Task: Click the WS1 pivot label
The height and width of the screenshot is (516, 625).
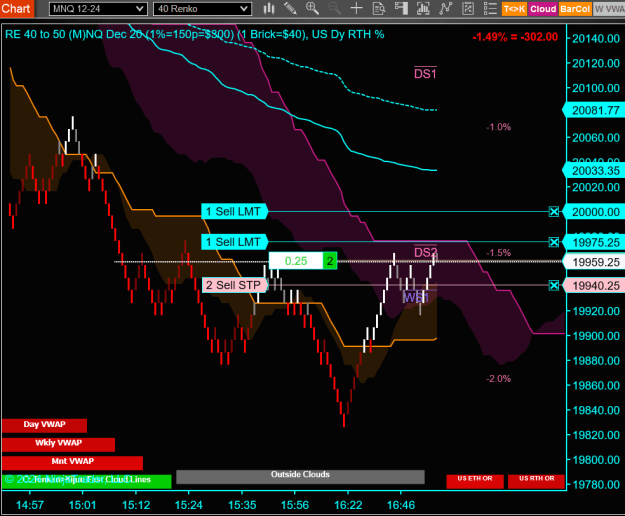Action: tap(416, 297)
